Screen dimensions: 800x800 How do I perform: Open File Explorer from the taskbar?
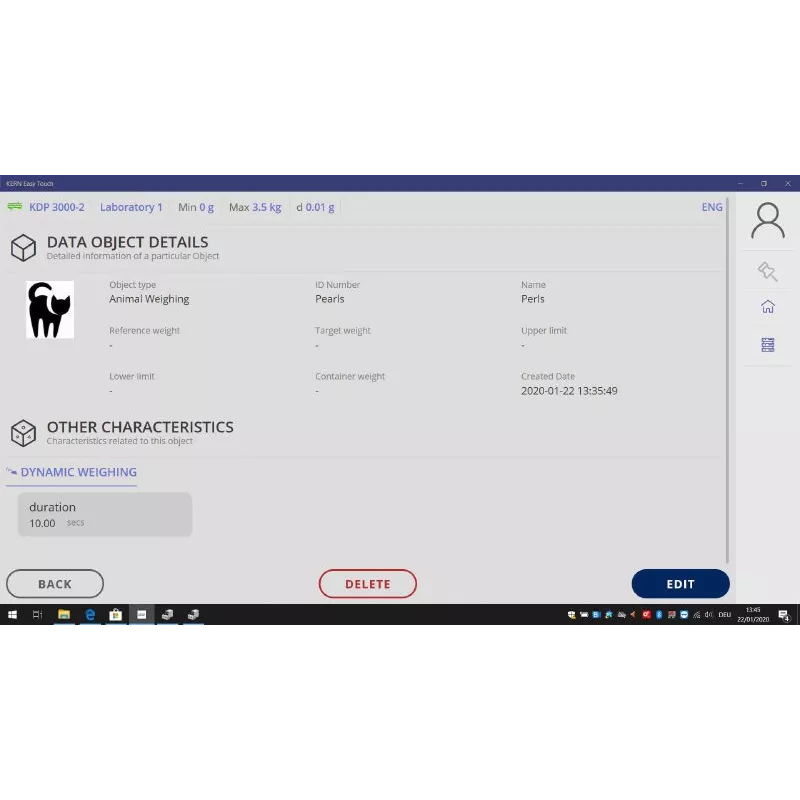tap(64, 615)
